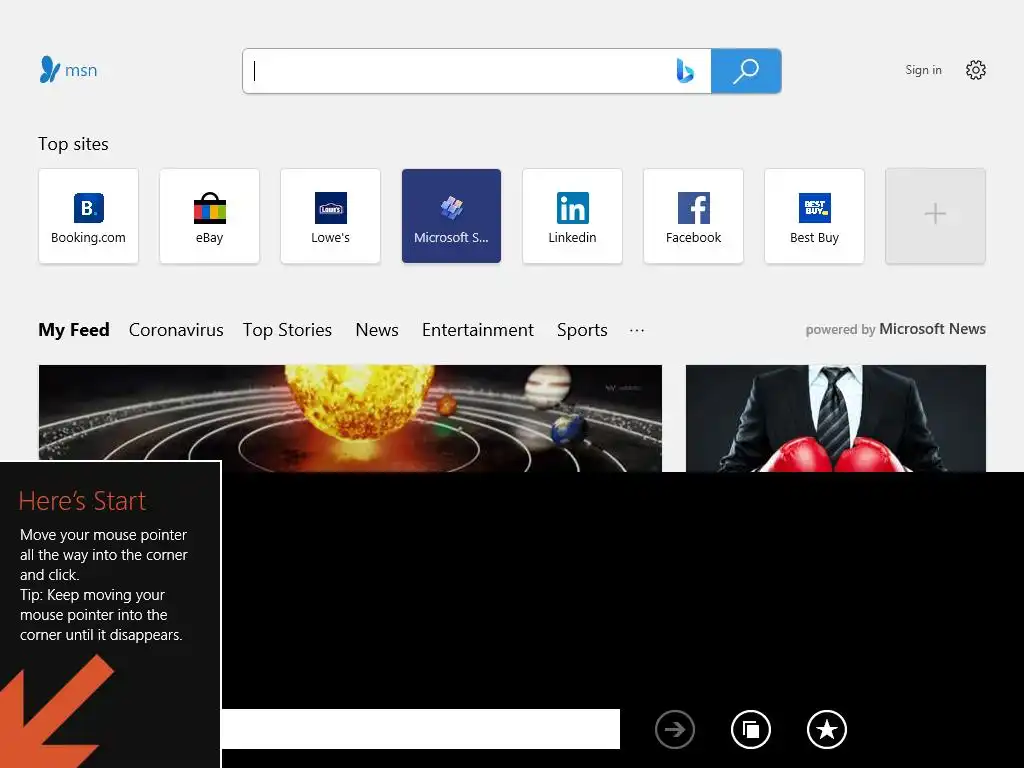Open the Linkedin top site tile
This screenshot has width=1024, height=768.
point(572,216)
